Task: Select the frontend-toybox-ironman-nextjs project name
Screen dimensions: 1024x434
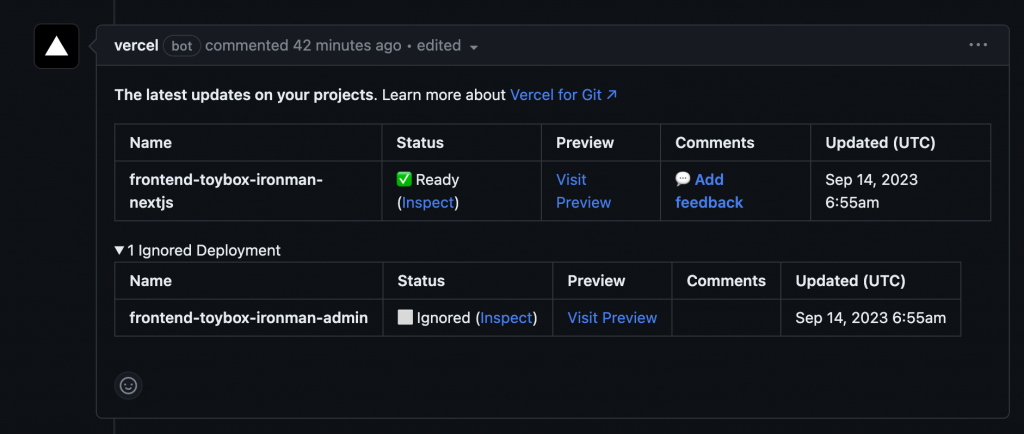Action: (x=226, y=191)
